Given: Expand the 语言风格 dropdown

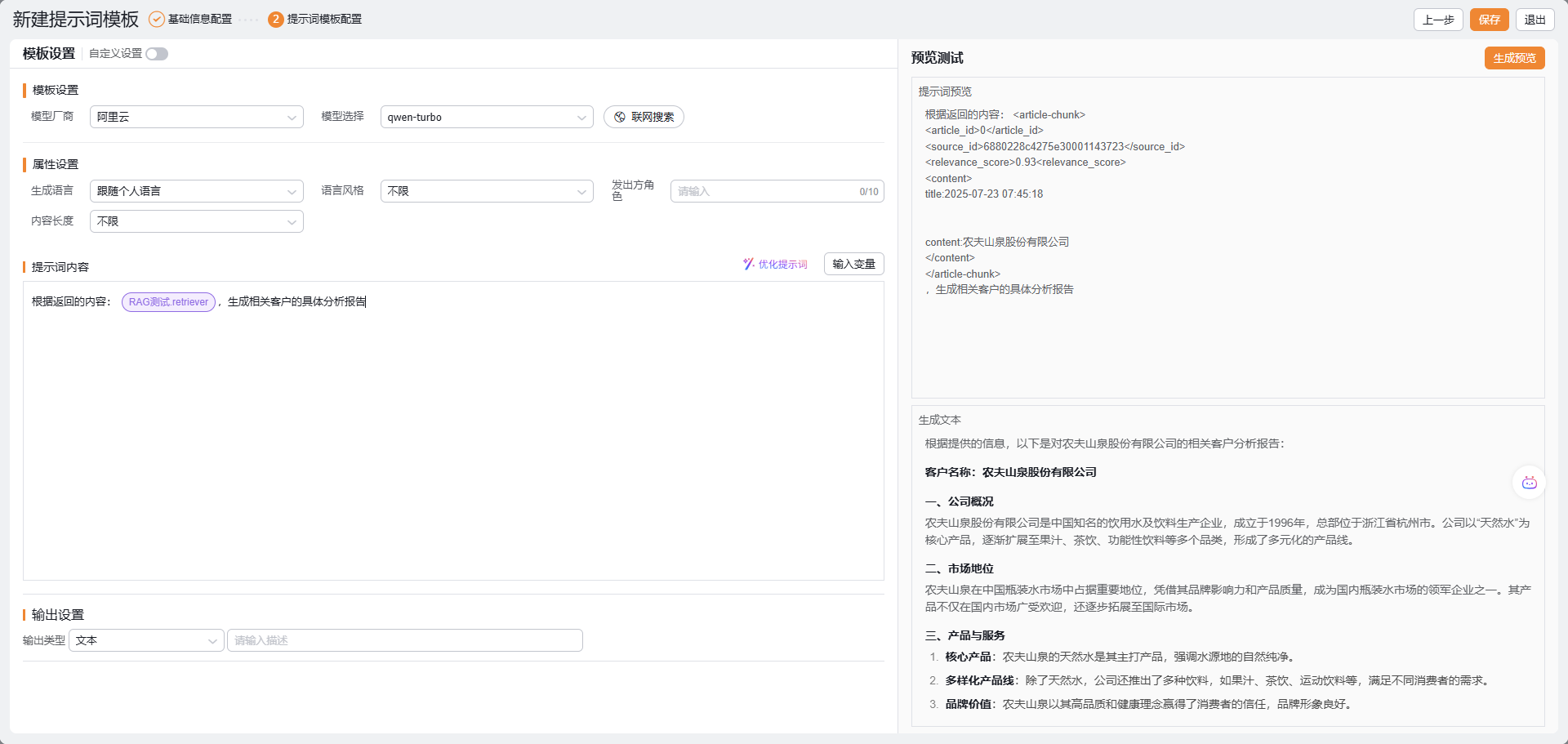Looking at the screenshot, I should pyautogui.click(x=487, y=191).
